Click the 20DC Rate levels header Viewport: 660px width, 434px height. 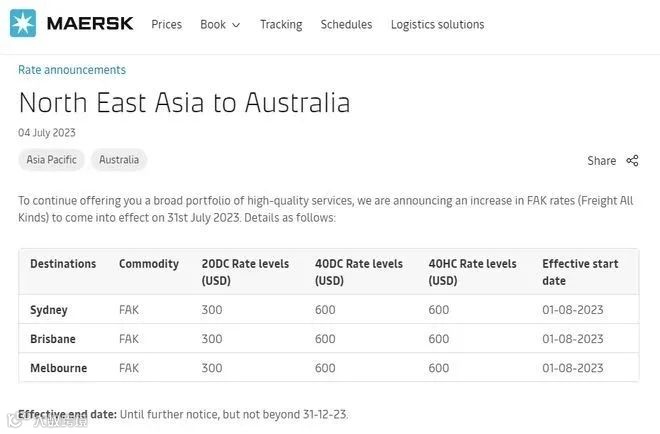coord(245,272)
